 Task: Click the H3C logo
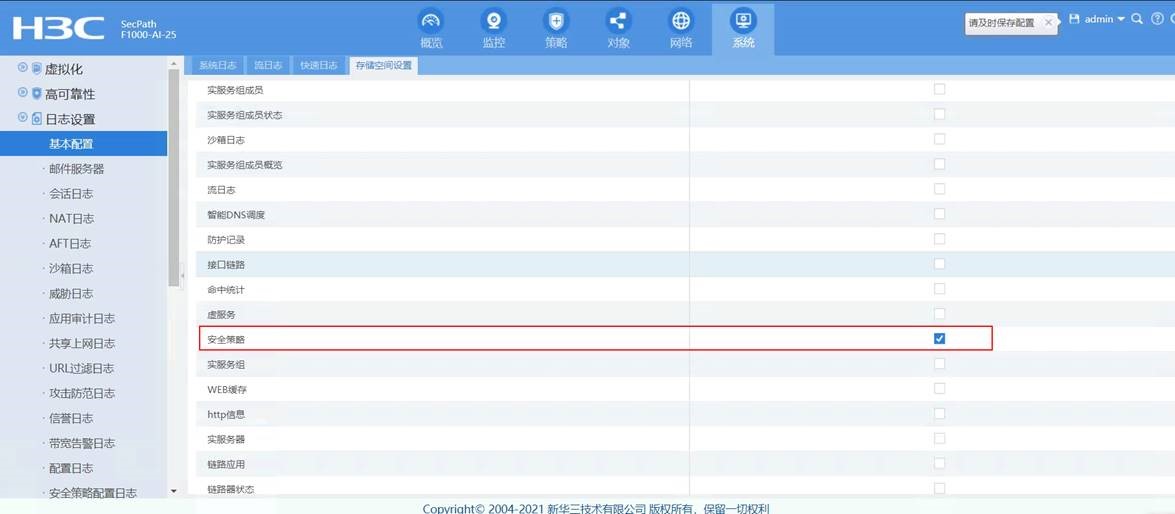58,28
